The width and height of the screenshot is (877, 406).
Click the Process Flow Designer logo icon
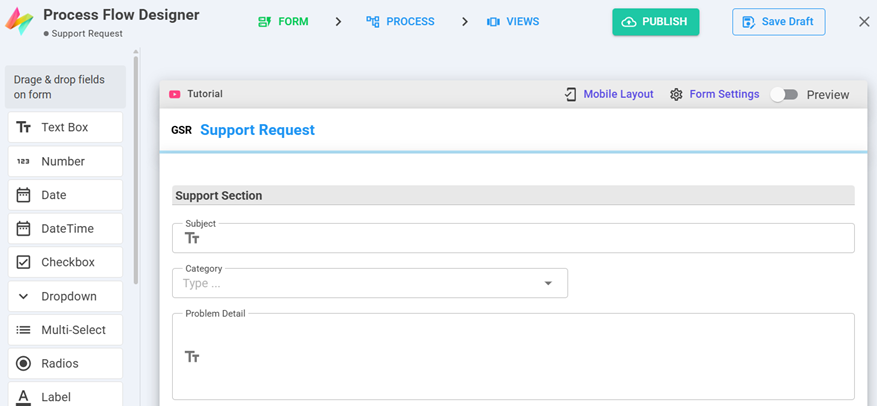click(19, 22)
